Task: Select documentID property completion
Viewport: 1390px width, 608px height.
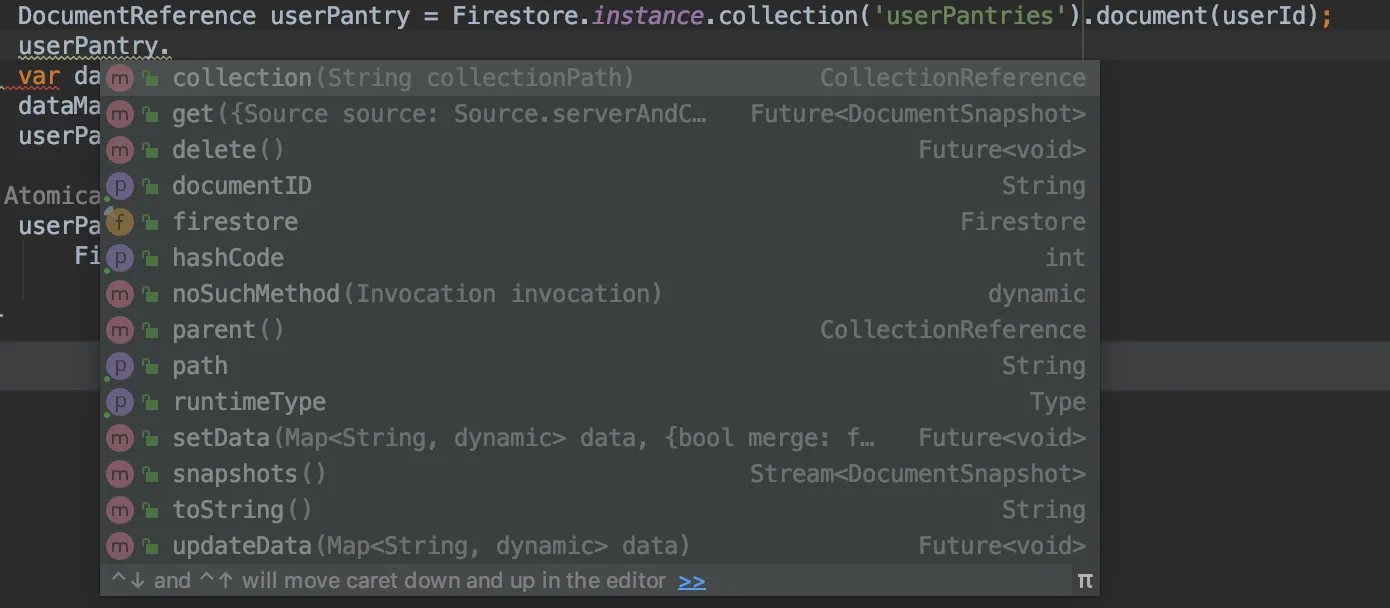Action: coord(600,186)
